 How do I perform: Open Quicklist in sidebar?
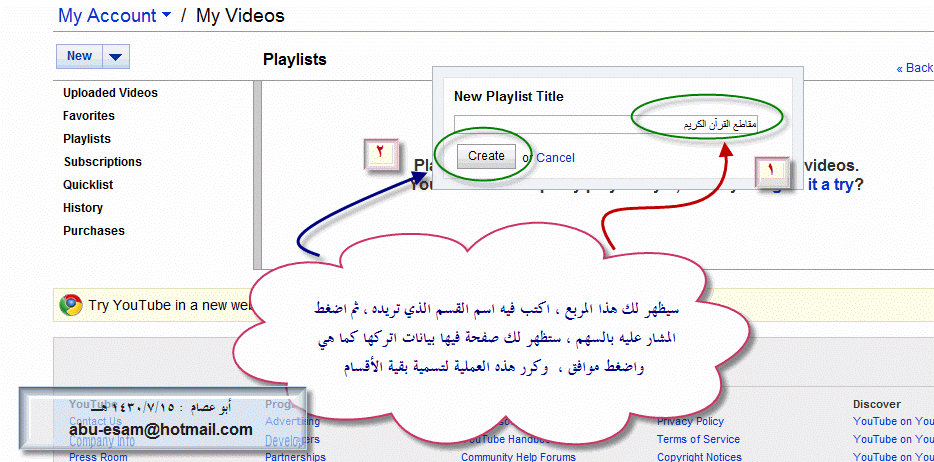tap(88, 185)
